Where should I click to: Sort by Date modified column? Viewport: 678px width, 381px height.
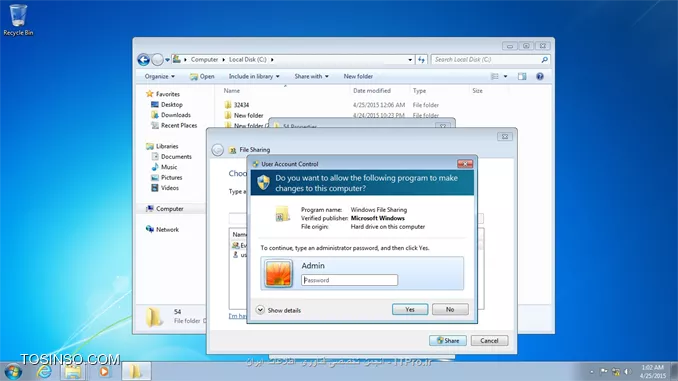[372, 90]
